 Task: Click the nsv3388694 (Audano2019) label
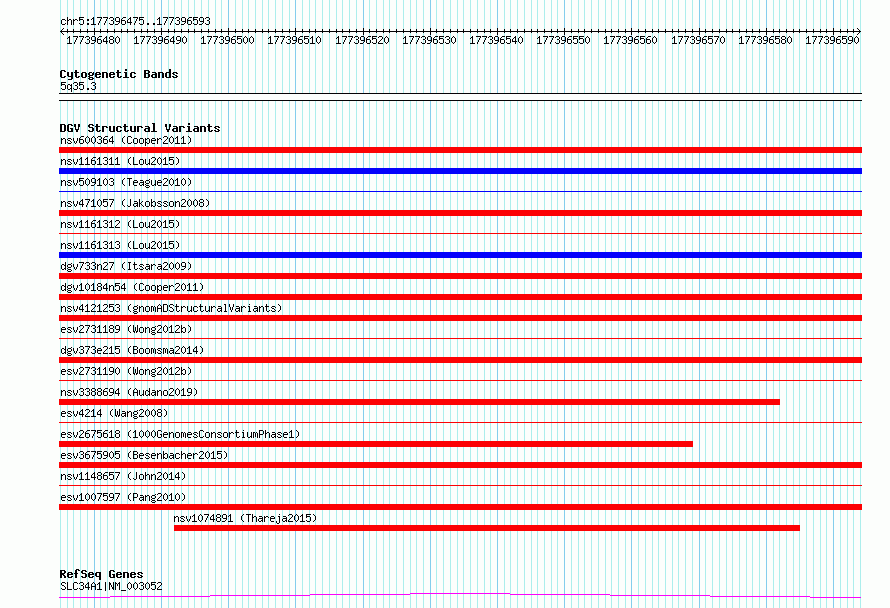pyautogui.click(x=129, y=392)
